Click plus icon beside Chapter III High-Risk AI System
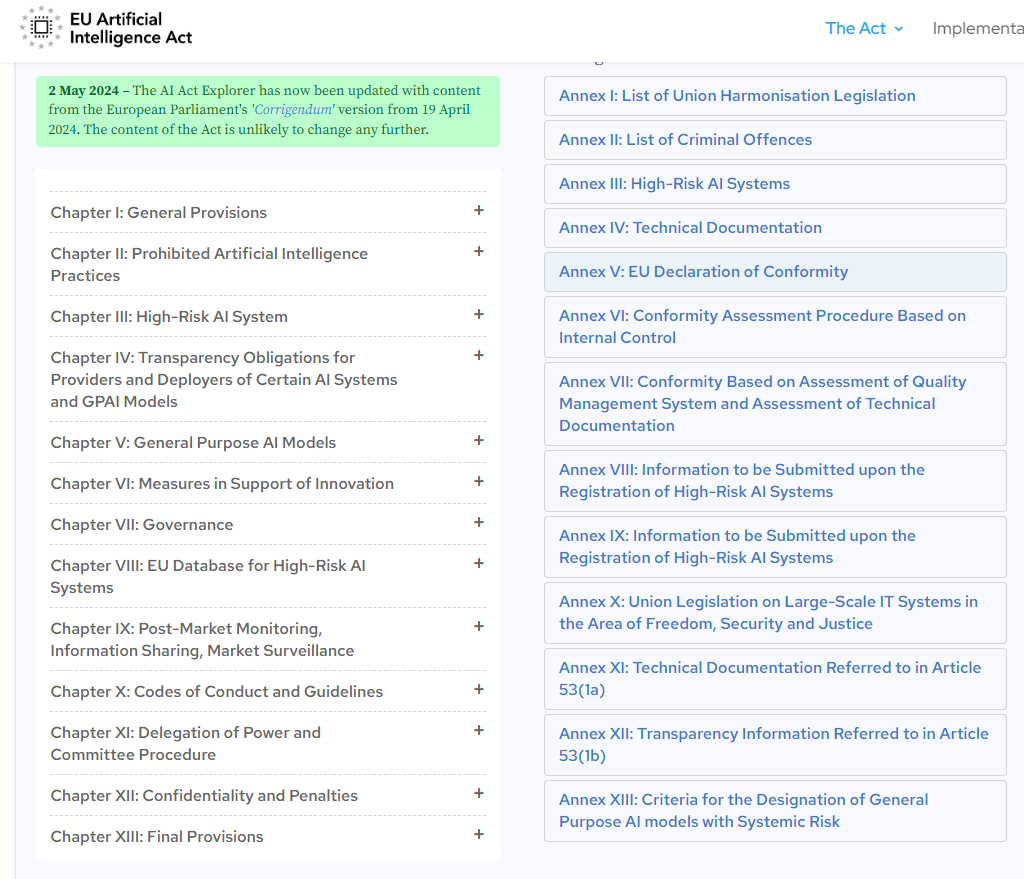The height and width of the screenshot is (879, 1024). tap(479, 314)
